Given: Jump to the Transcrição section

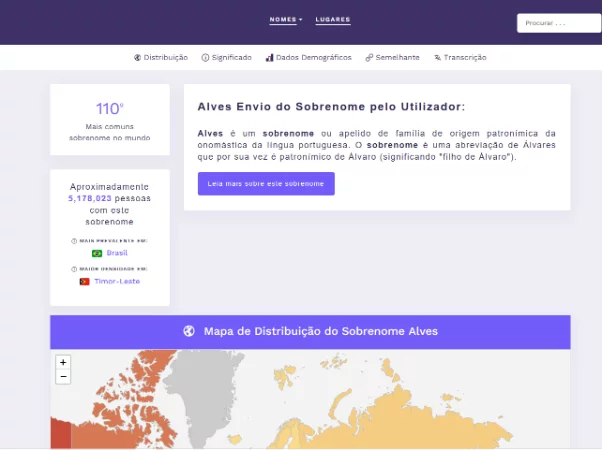Looking at the screenshot, I should pyautogui.click(x=465, y=58).
